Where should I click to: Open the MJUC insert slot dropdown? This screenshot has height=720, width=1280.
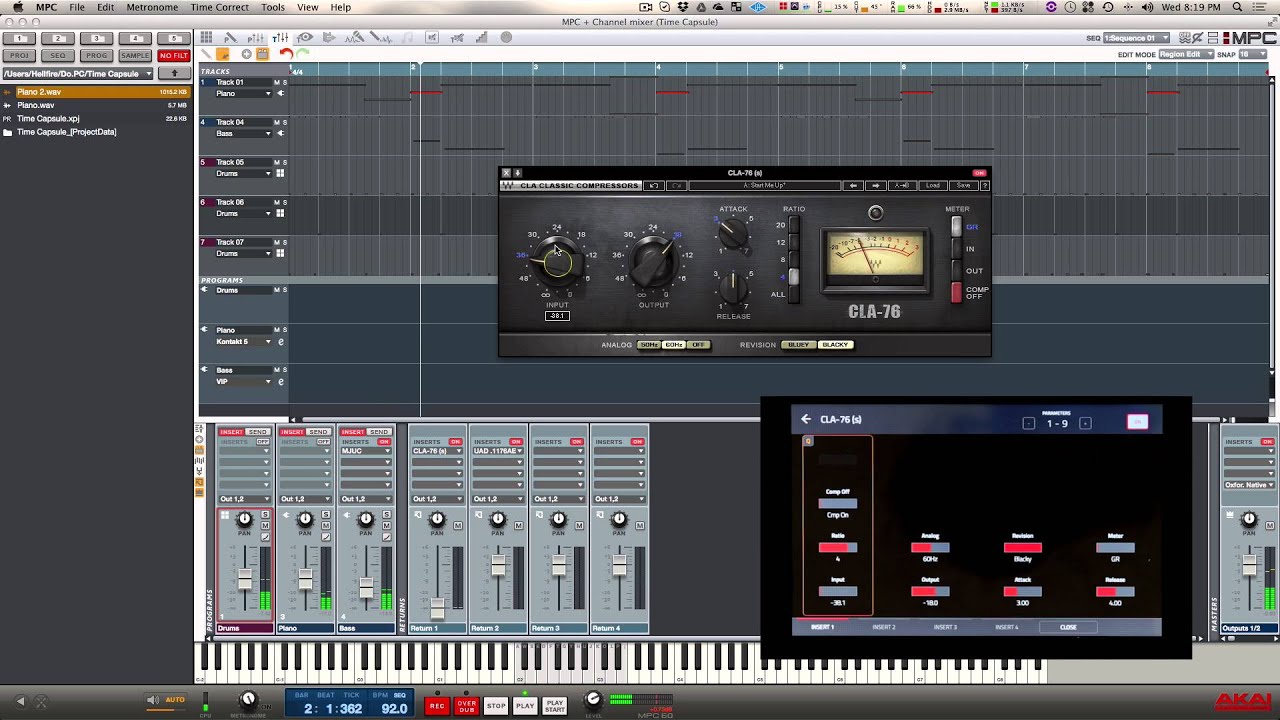point(366,451)
